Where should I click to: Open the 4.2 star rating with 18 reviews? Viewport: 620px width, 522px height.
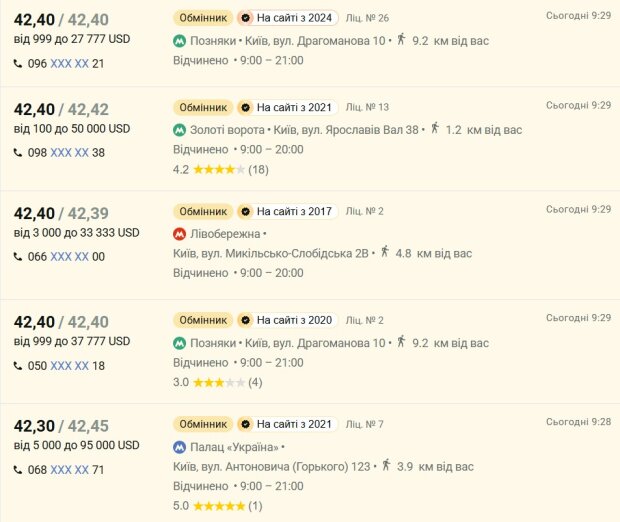[x=221, y=170]
